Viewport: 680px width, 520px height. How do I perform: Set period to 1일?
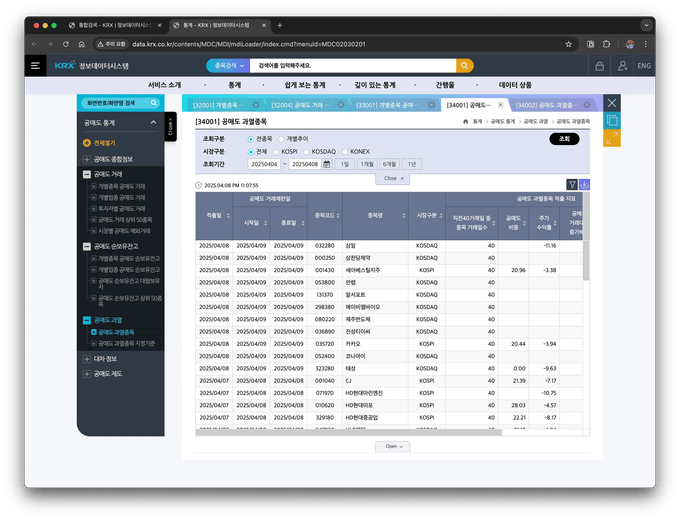click(344, 164)
